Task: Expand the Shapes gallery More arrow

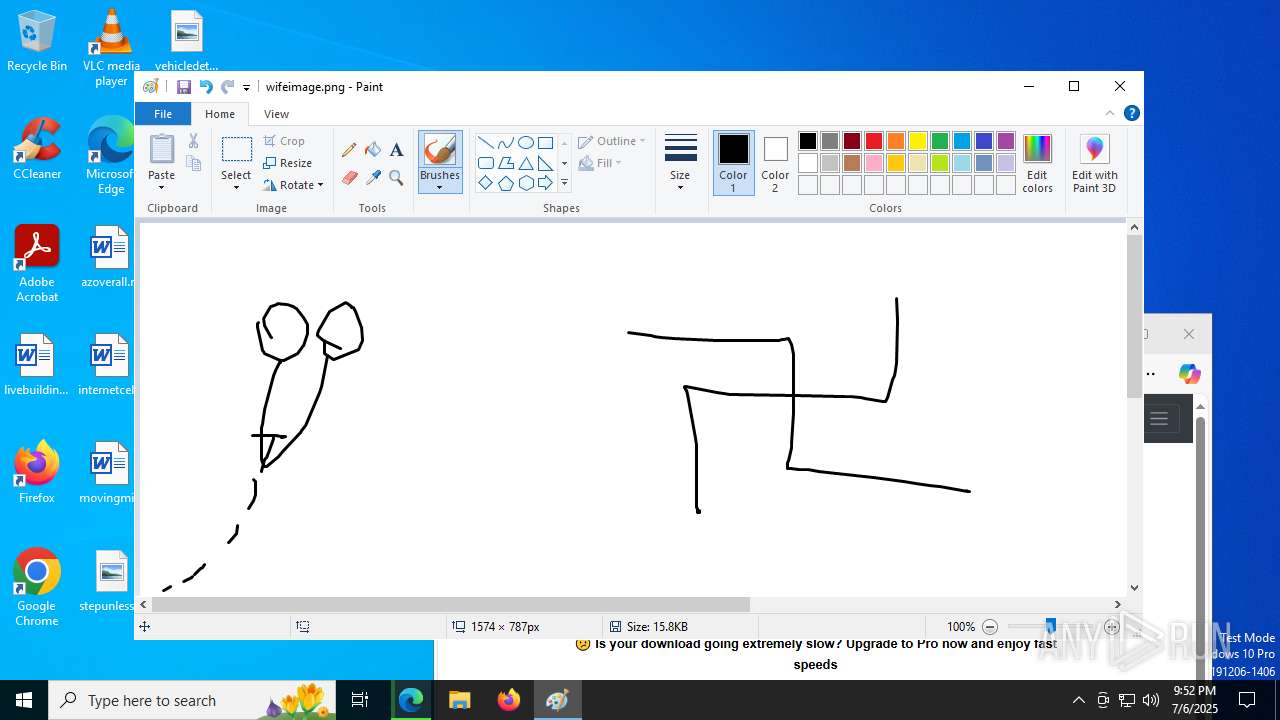Action: click(564, 183)
